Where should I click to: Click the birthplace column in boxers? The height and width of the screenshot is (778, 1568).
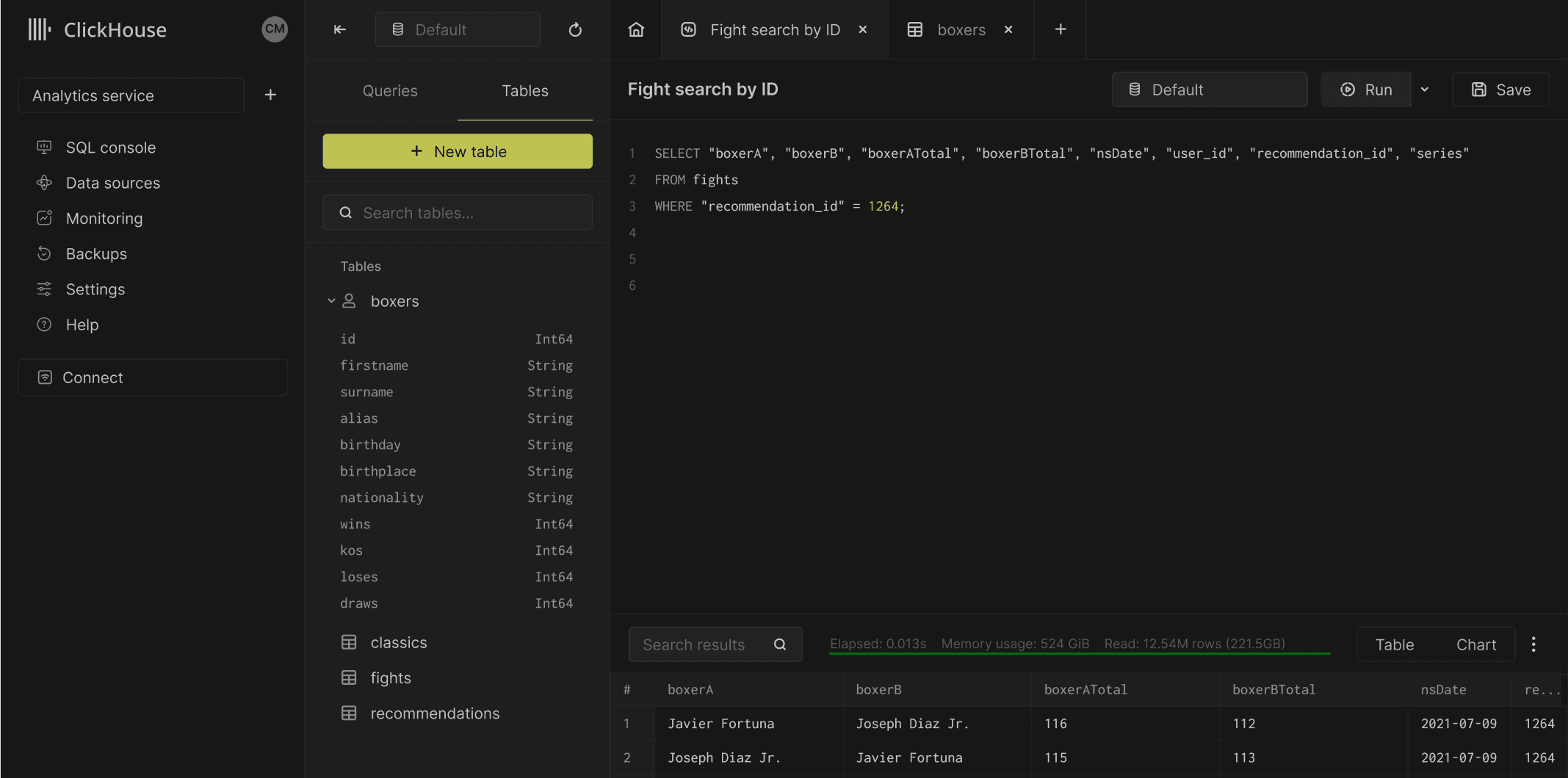457,471
